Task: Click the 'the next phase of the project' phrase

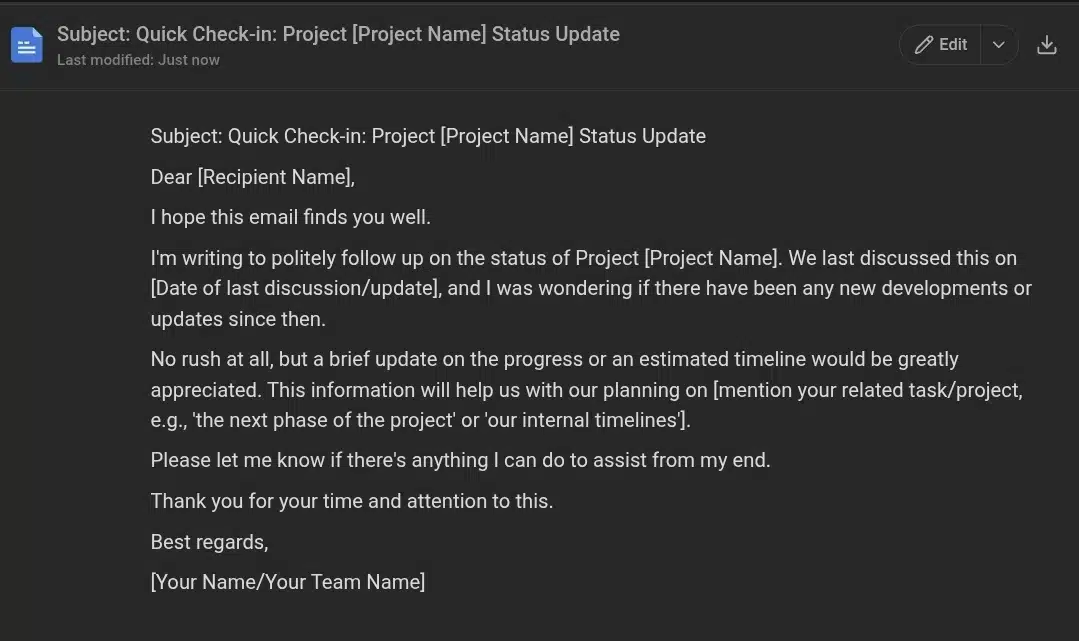Action: [x=324, y=420]
